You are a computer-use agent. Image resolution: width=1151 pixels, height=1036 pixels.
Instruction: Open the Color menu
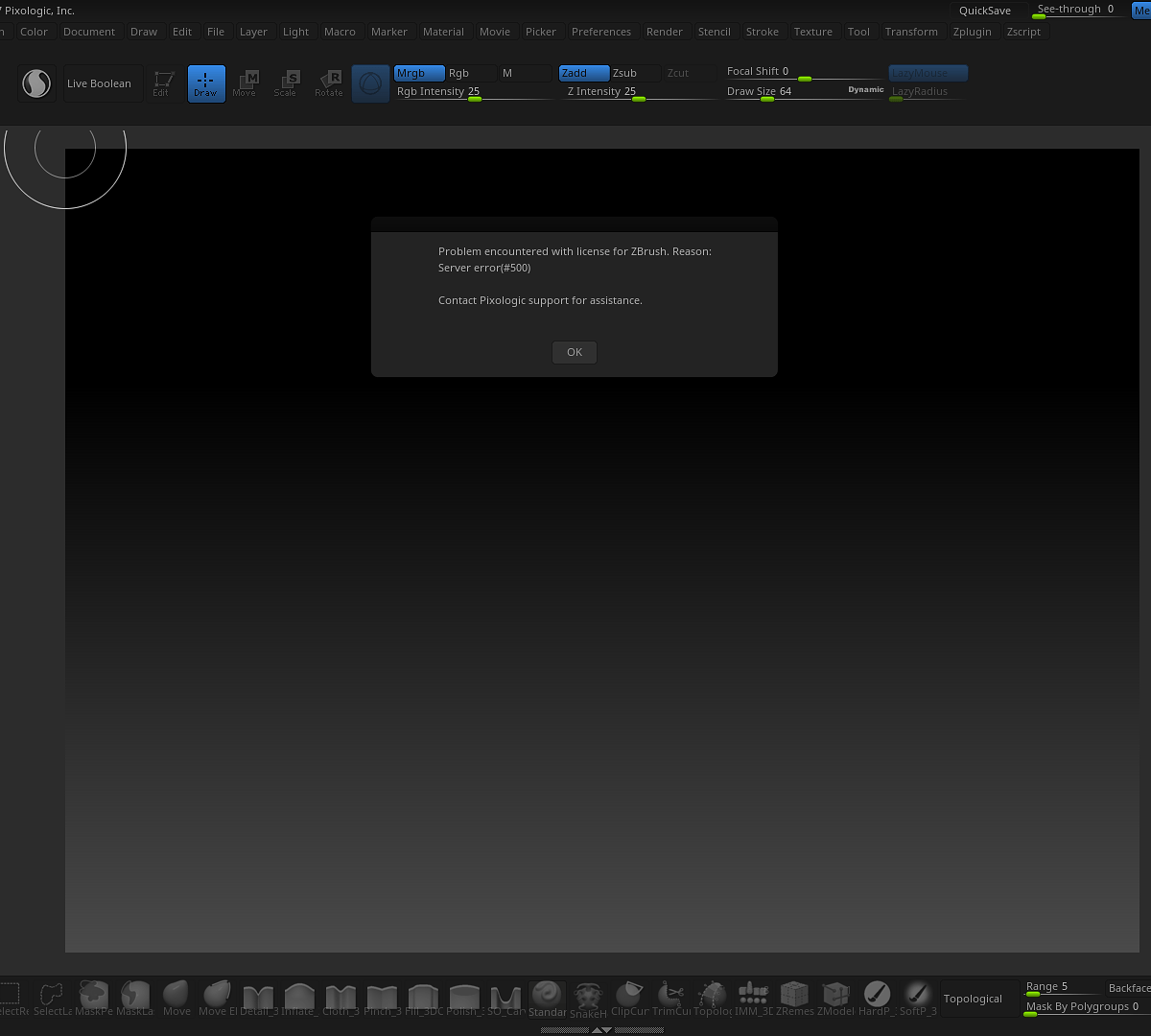(x=34, y=32)
